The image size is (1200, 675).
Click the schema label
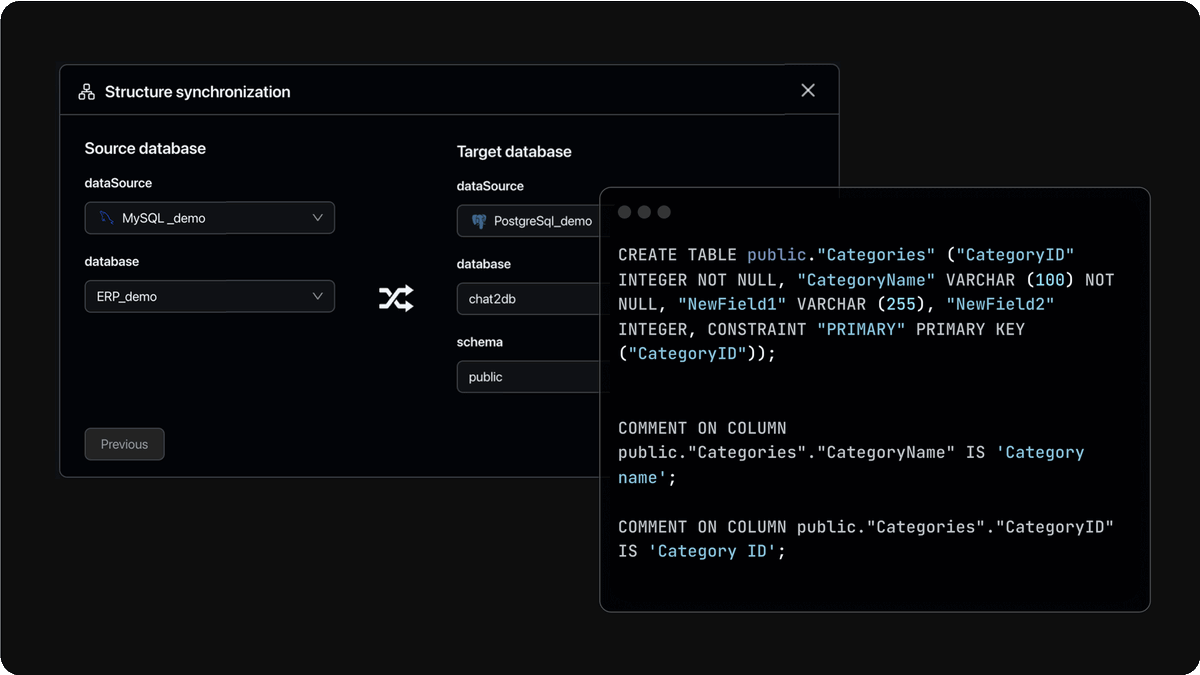coord(480,342)
